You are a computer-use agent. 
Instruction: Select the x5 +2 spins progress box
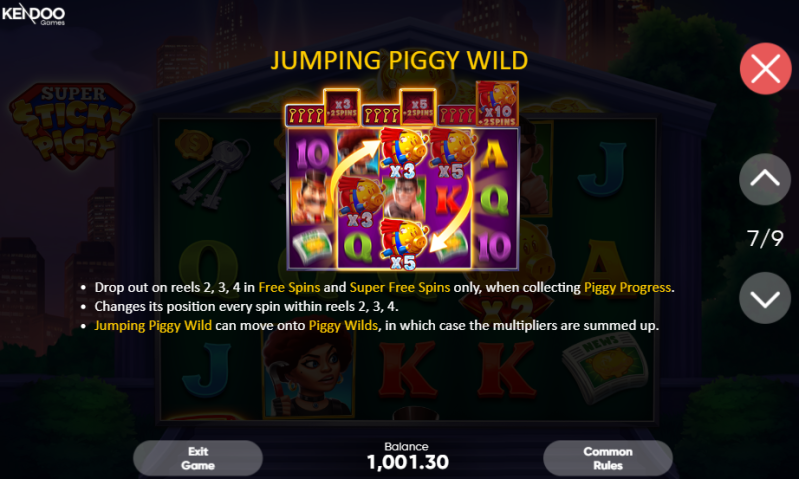point(418,108)
